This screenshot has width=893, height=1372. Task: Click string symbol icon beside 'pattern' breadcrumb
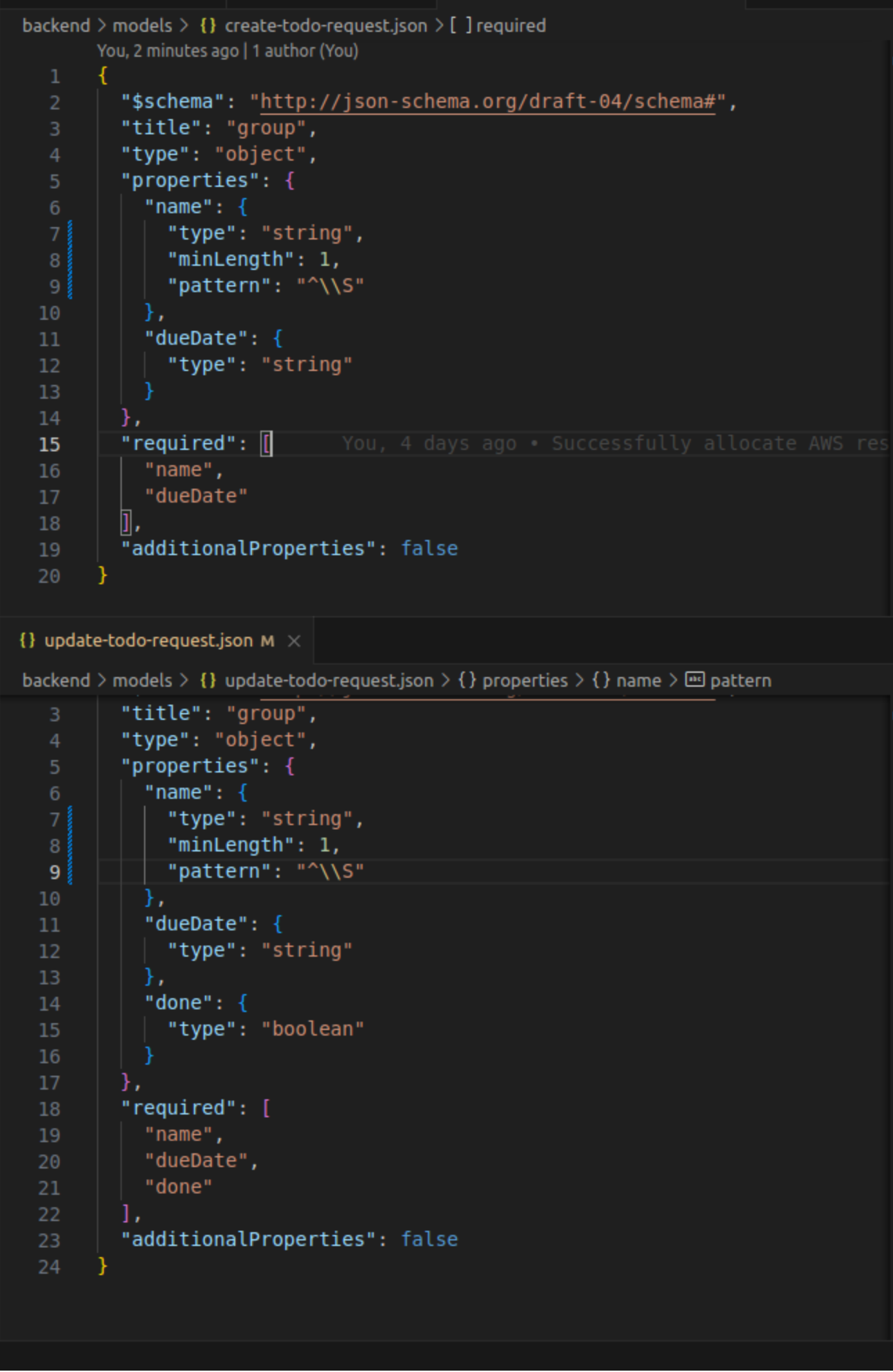point(694,680)
